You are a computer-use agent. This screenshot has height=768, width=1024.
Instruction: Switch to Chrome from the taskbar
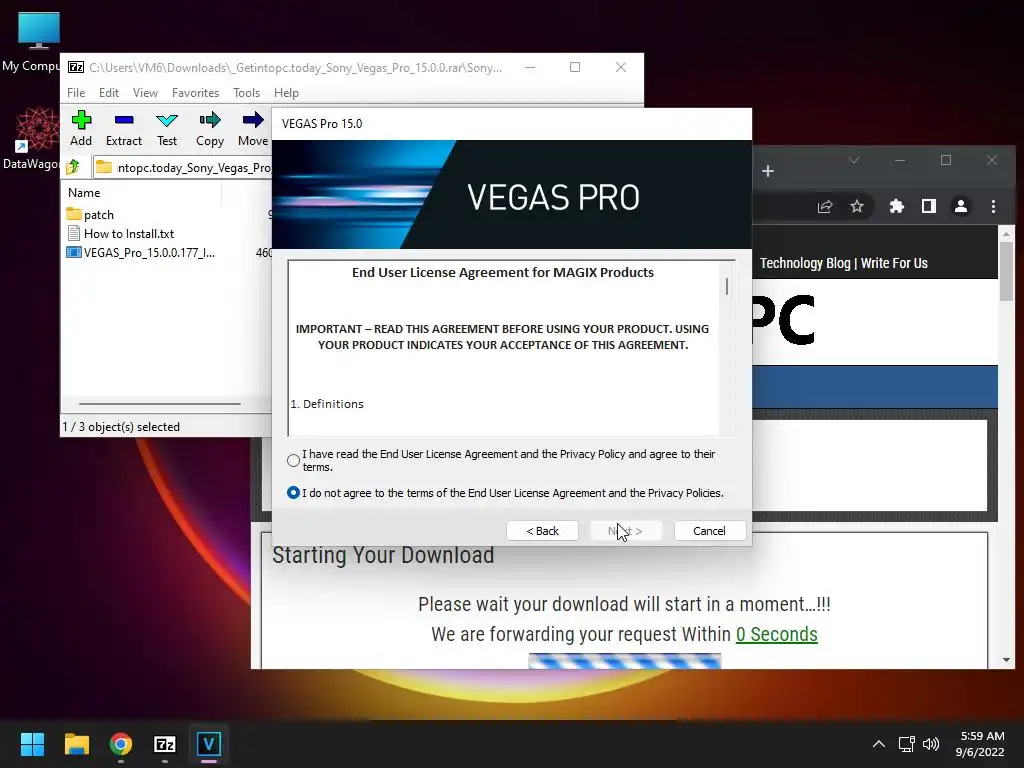pos(120,744)
